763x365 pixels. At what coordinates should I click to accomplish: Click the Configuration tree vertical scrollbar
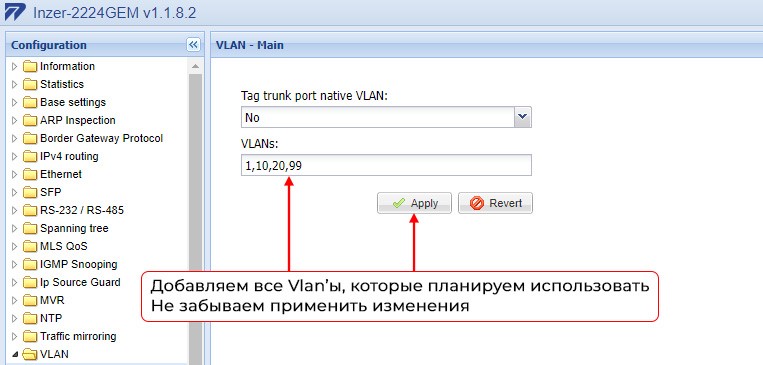pyautogui.click(x=196, y=219)
